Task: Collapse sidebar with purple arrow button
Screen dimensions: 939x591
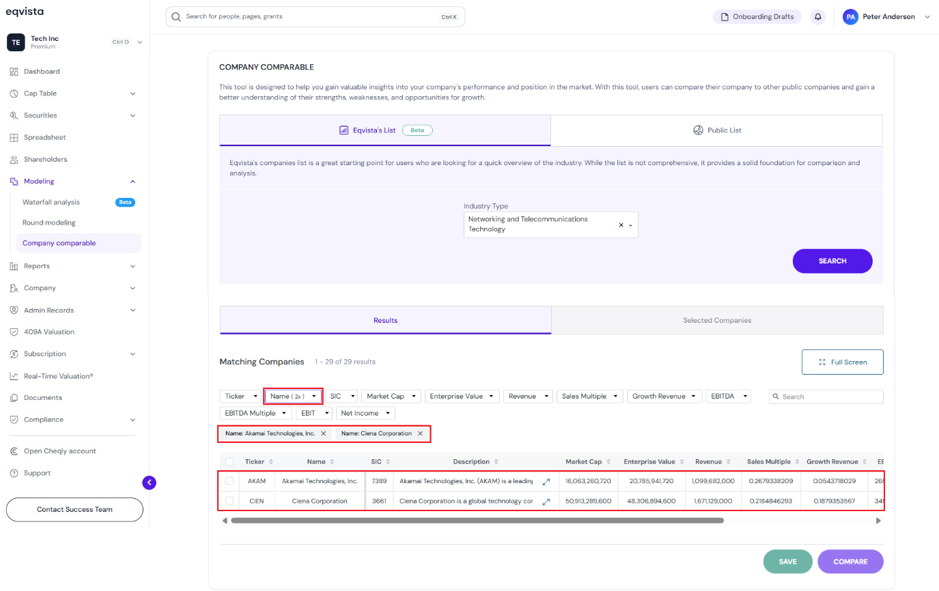Action: coord(149,483)
